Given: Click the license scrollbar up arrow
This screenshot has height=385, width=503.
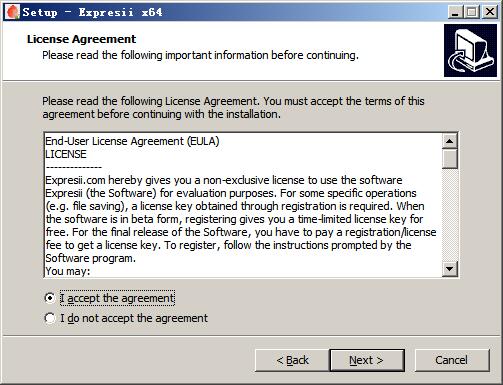Looking at the screenshot, I should [x=450, y=141].
